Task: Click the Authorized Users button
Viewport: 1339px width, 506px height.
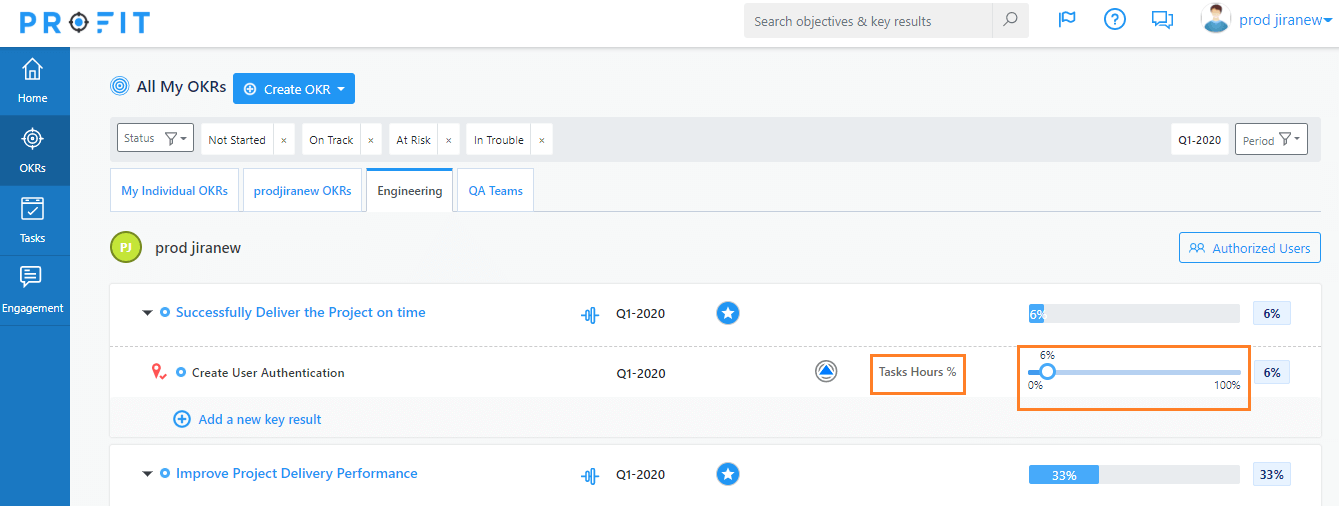Action: pyautogui.click(x=1250, y=248)
